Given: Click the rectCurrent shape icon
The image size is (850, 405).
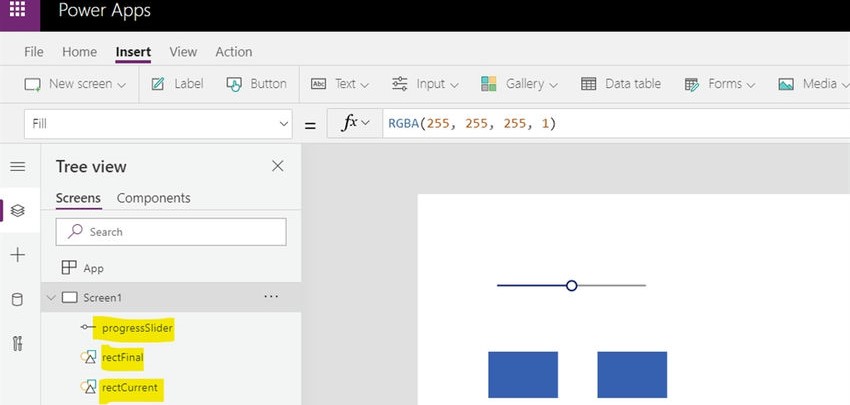Looking at the screenshot, I should tap(88, 387).
